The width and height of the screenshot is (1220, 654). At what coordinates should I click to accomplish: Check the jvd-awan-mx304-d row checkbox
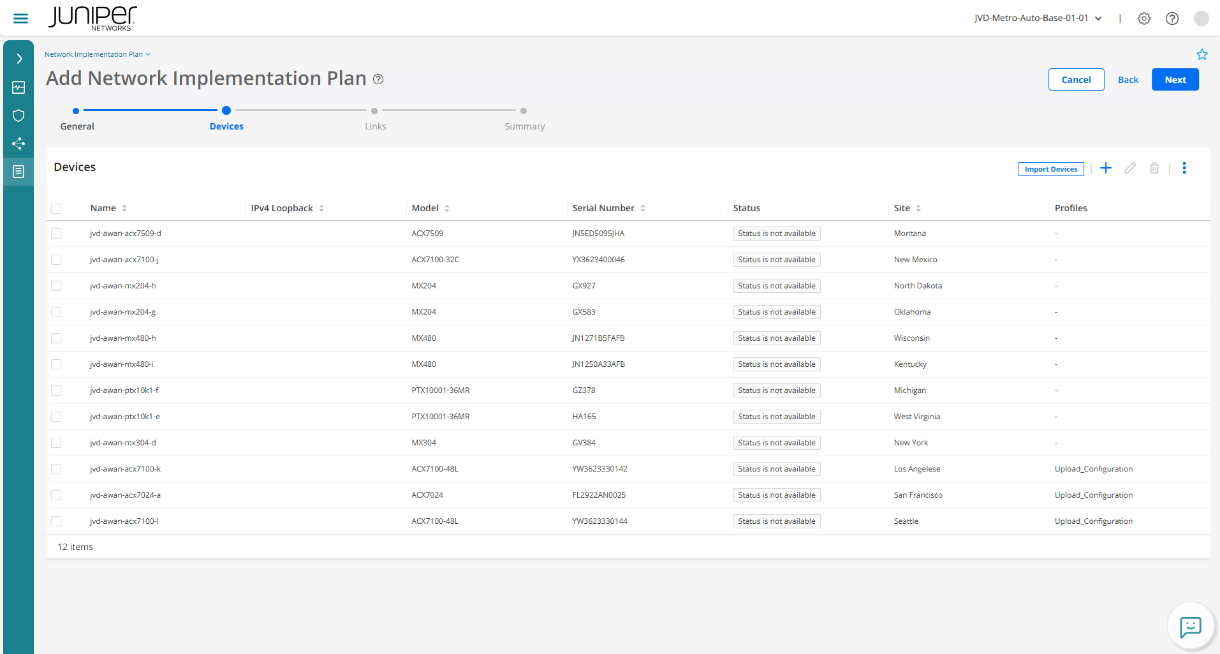[56, 443]
